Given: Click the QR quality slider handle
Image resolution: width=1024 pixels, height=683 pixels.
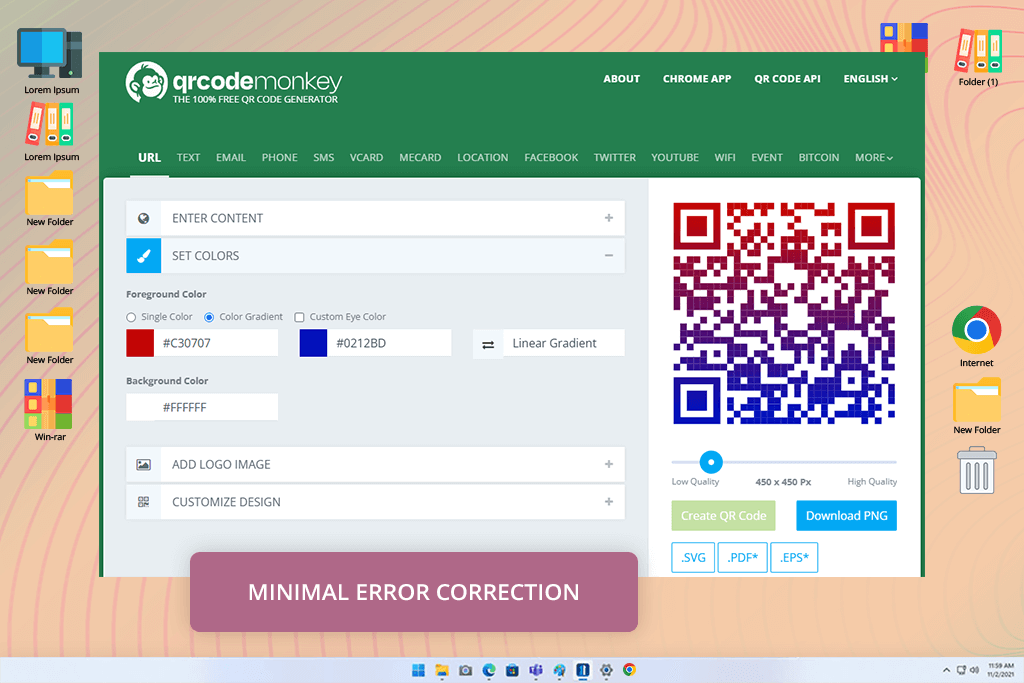Looking at the screenshot, I should [711, 462].
